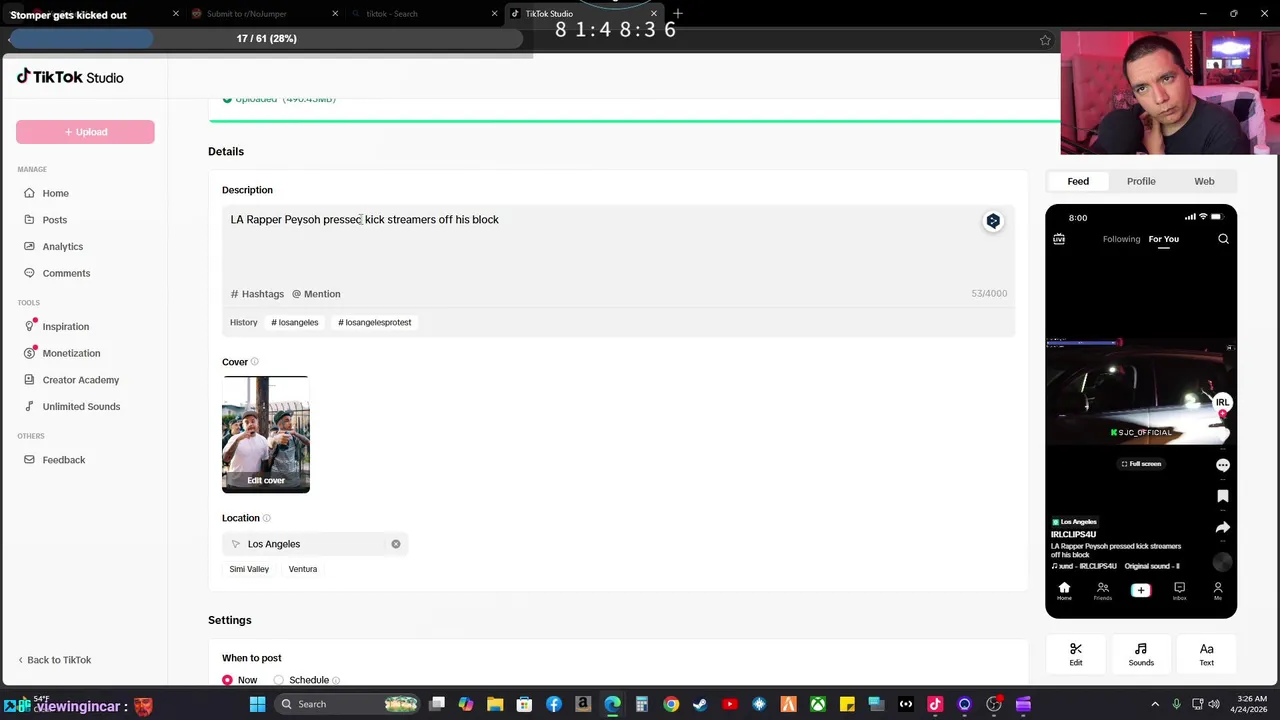Show hidden system tray icons
This screenshot has height=720, width=1280.
tap(1155, 704)
